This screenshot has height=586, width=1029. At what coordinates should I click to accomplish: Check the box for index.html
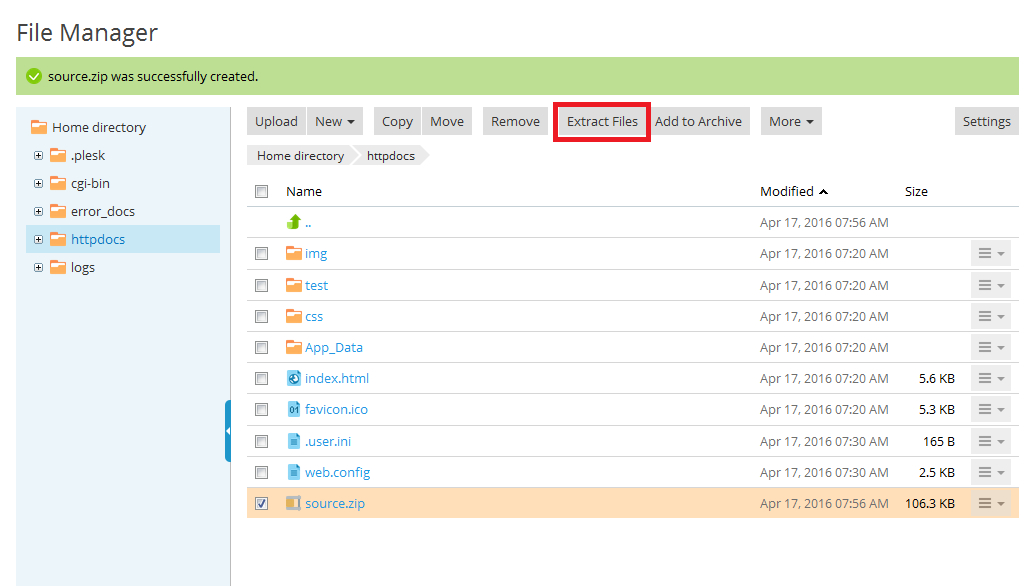coord(262,379)
